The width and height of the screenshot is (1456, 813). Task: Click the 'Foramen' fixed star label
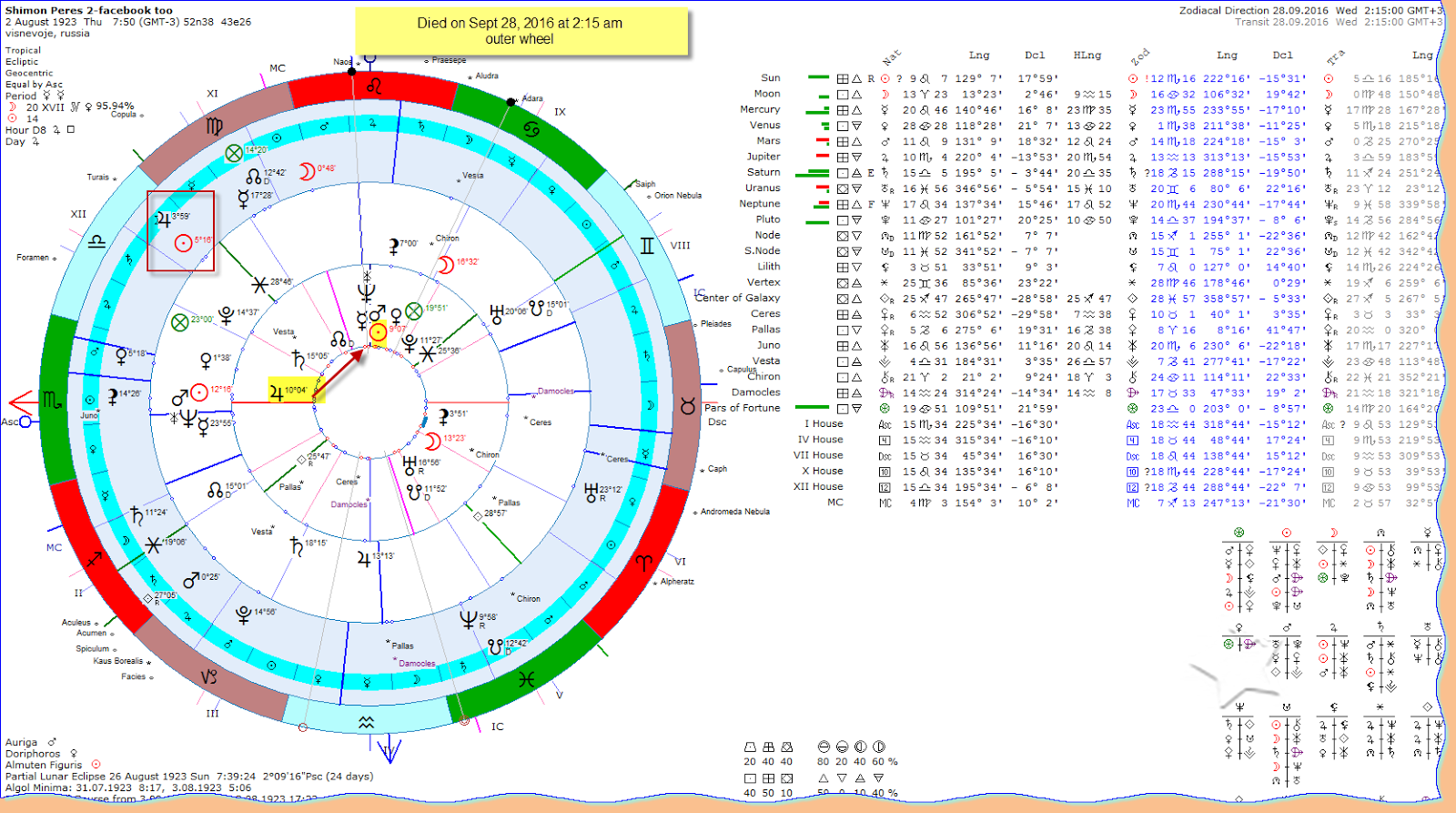click(x=33, y=258)
